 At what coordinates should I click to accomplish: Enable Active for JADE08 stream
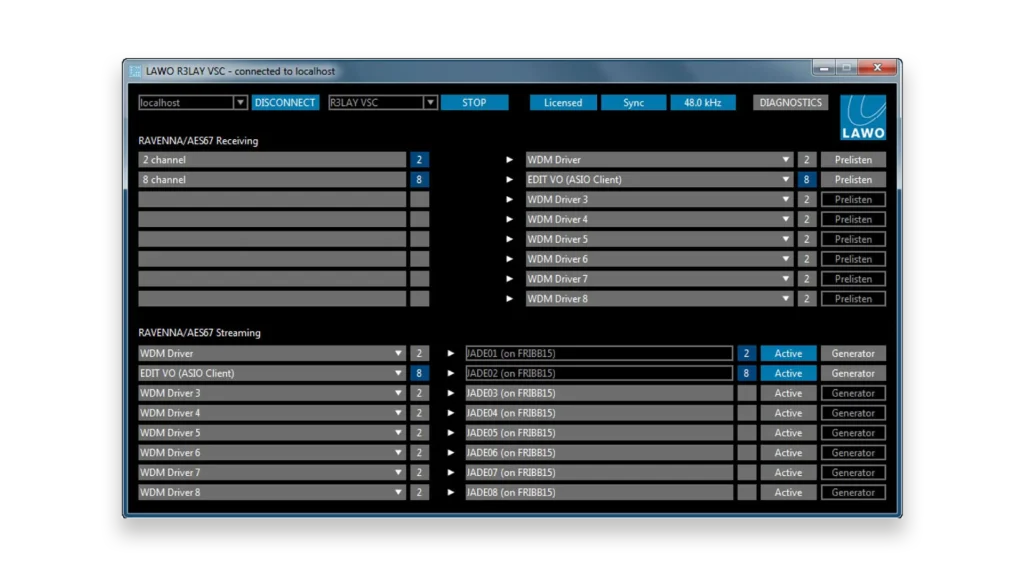tap(788, 492)
